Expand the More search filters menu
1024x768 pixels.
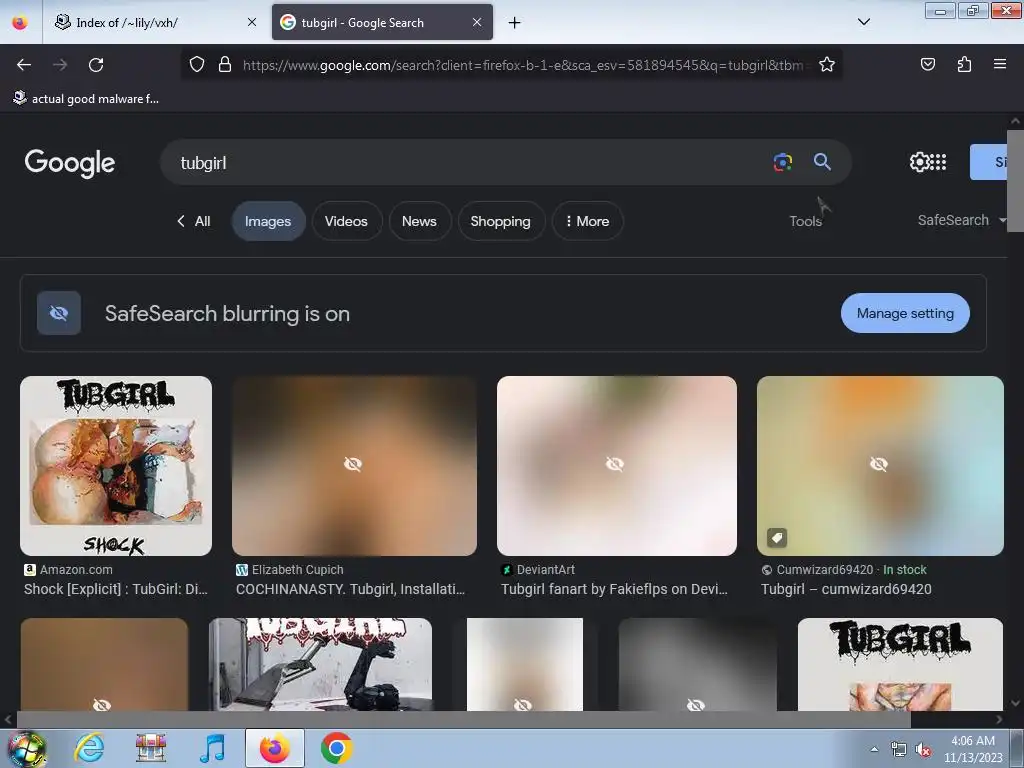tap(587, 221)
